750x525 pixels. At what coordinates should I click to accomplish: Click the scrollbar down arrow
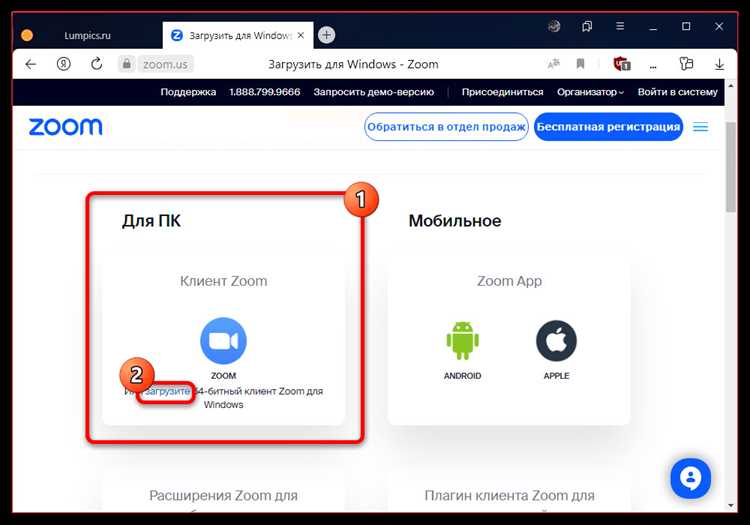tap(730, 505)
